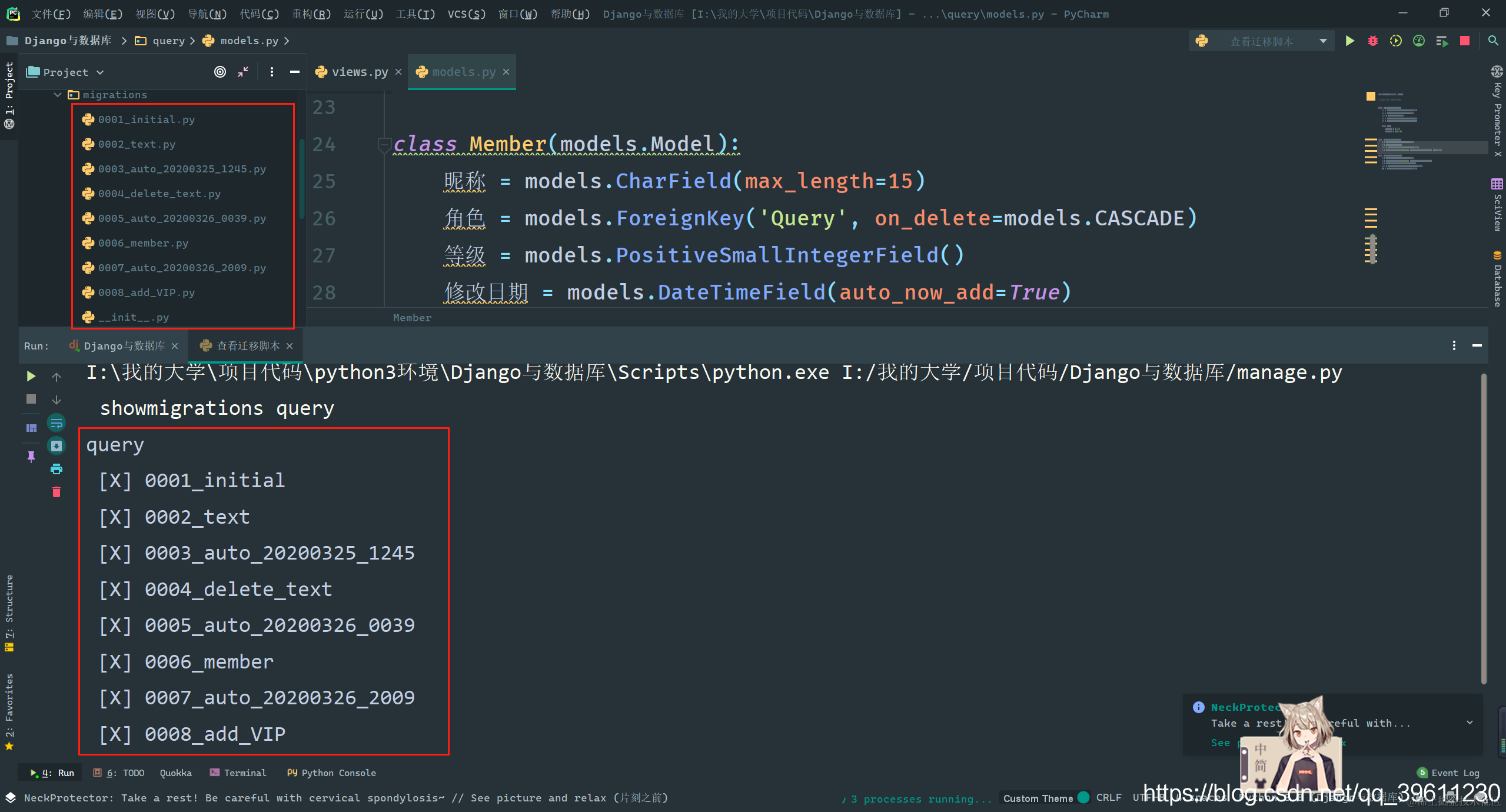This screenshot has width=1506, height=812.
Task: Open the Quokka tool window
Action: [175, 773]
